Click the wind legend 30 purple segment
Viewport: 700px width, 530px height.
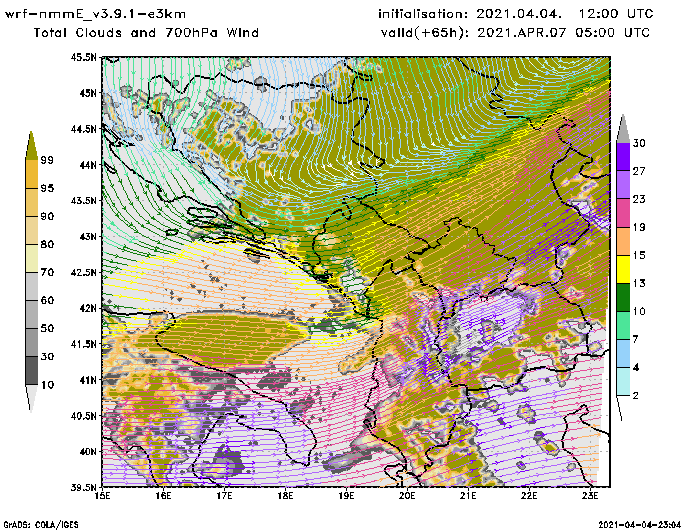tap(623, 156)
